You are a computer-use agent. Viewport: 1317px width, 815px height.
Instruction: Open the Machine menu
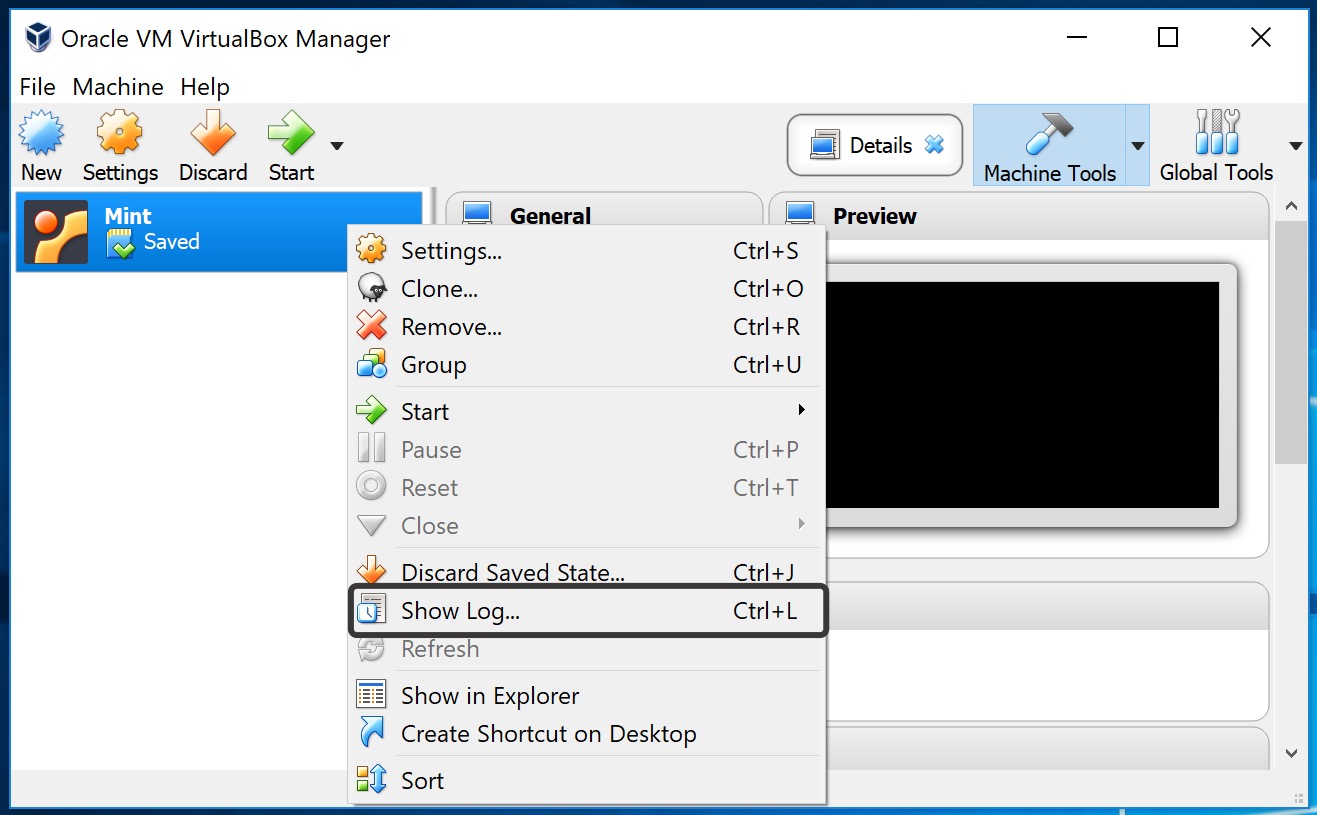[x=118, y=87]
